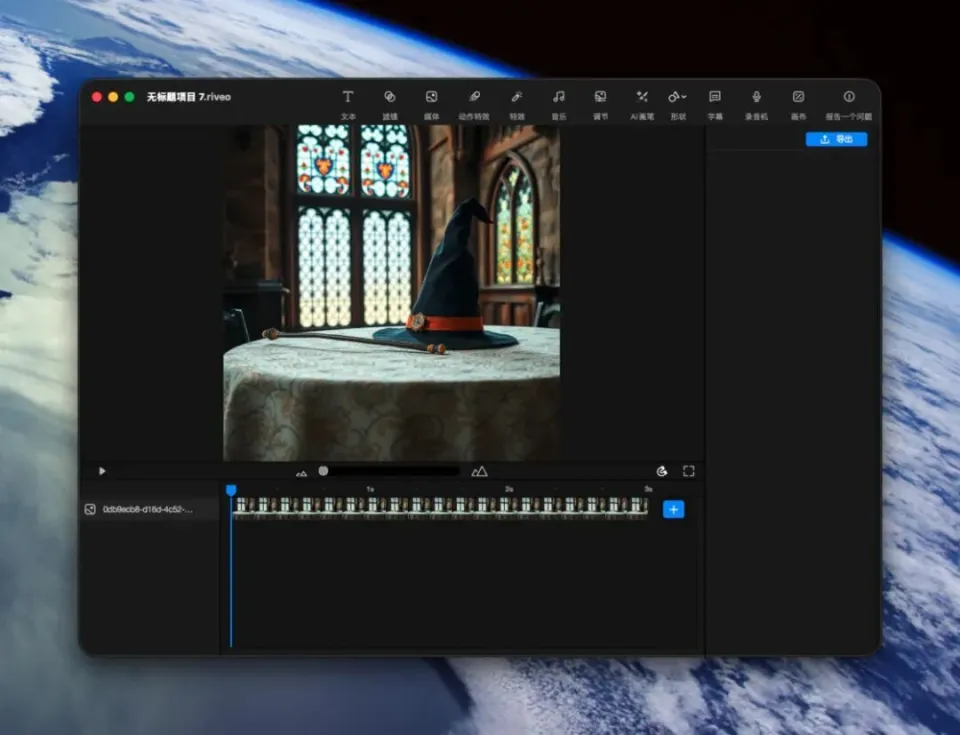Open the Adjust (调节) panel
The image size is (960, 735).
600,98
